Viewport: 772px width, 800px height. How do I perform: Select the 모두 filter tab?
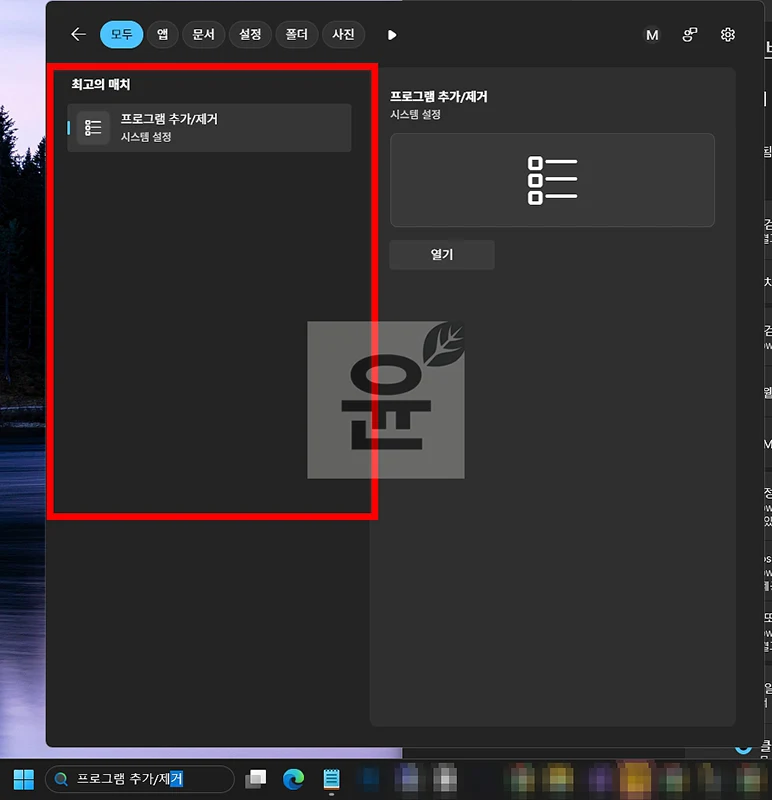[x=121, y=35]
